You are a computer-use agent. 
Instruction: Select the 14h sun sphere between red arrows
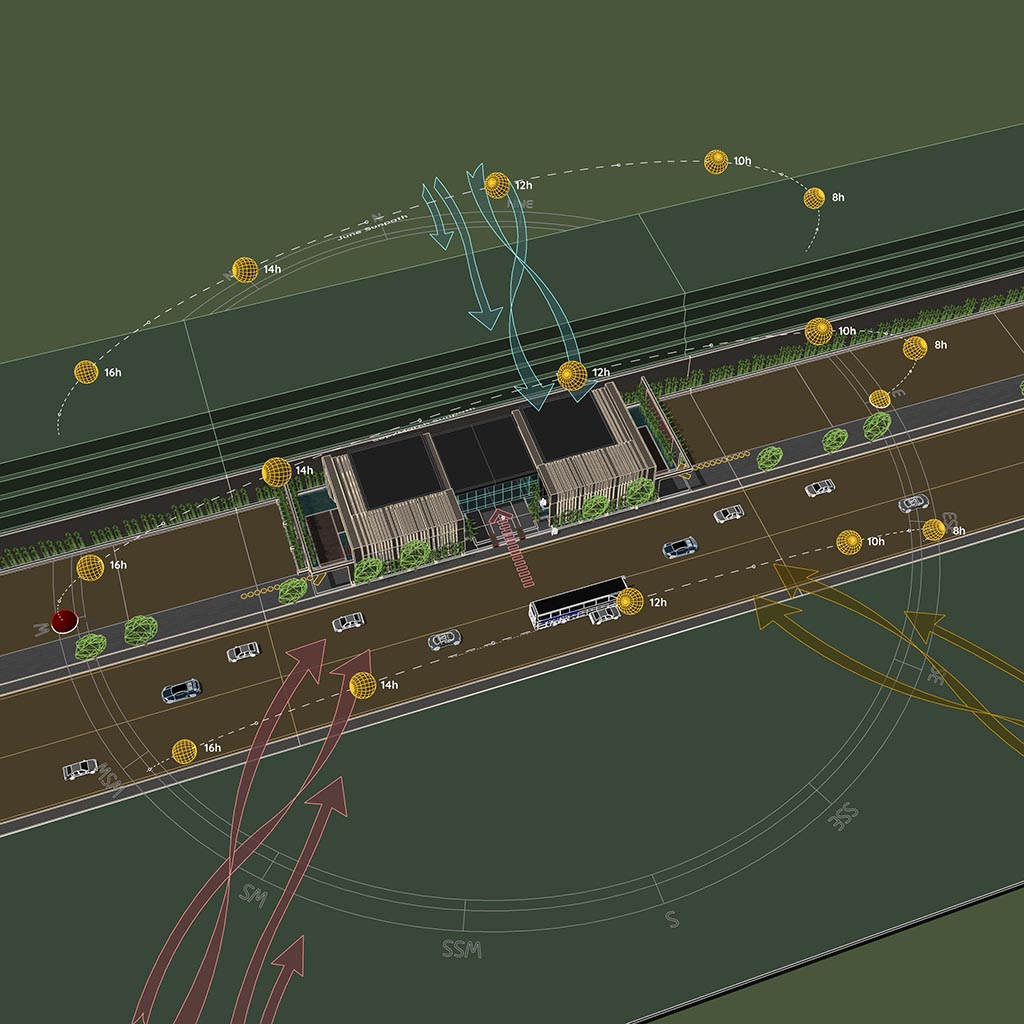(x=362, y=685)
